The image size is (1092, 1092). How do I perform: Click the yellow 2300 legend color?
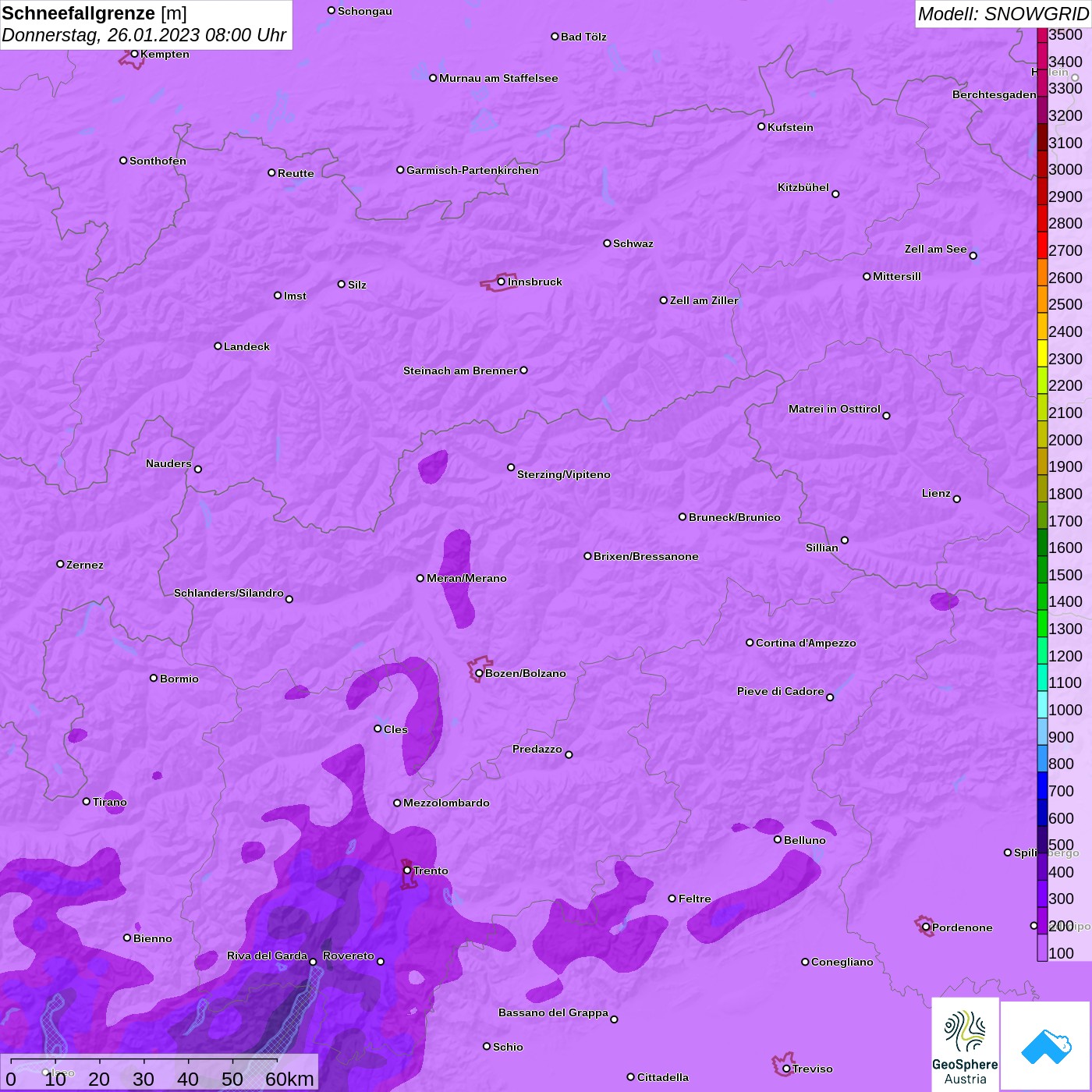(1042, 353)
